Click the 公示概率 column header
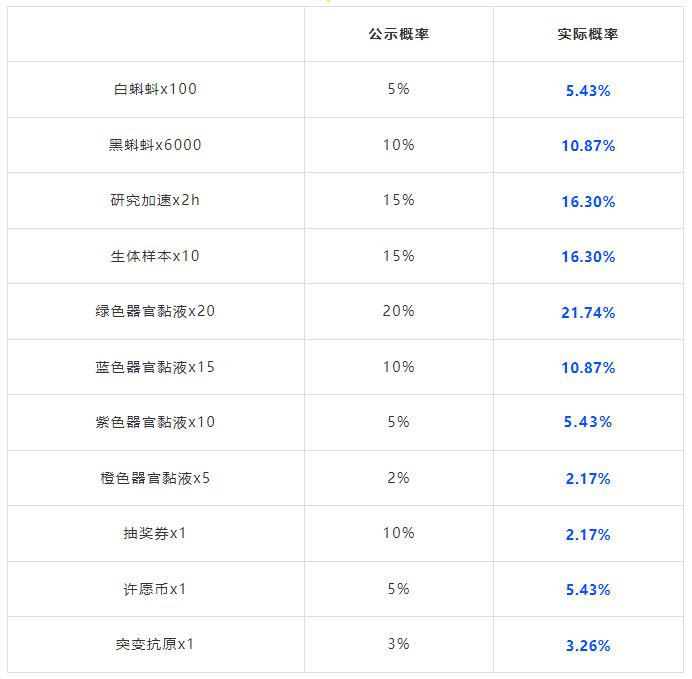692x679 pixels. tap(398, 34)
